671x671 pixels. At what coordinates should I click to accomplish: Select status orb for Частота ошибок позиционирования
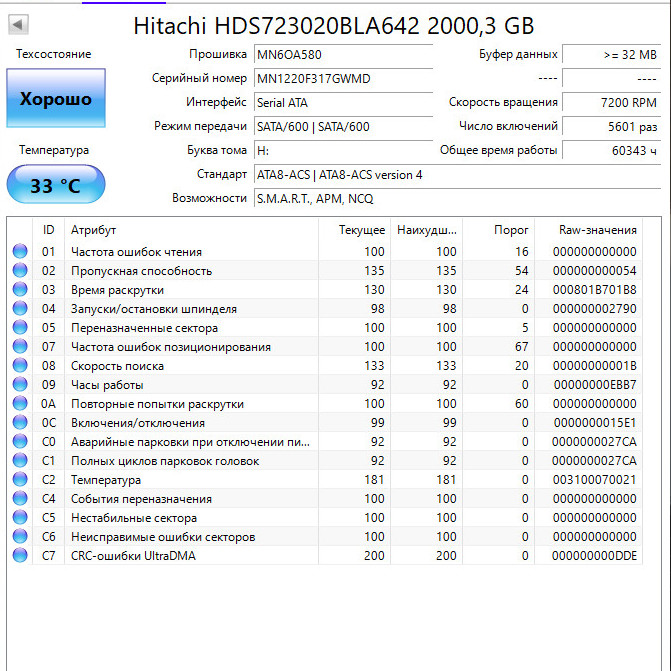[20, 346]
